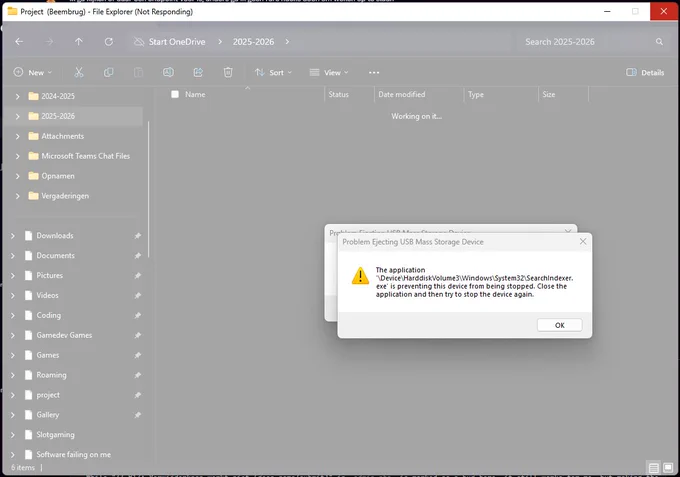Click the navigation pane vertical scrollbar
Viewport: 680px width, 477px height.
click(x=149, y=189)
